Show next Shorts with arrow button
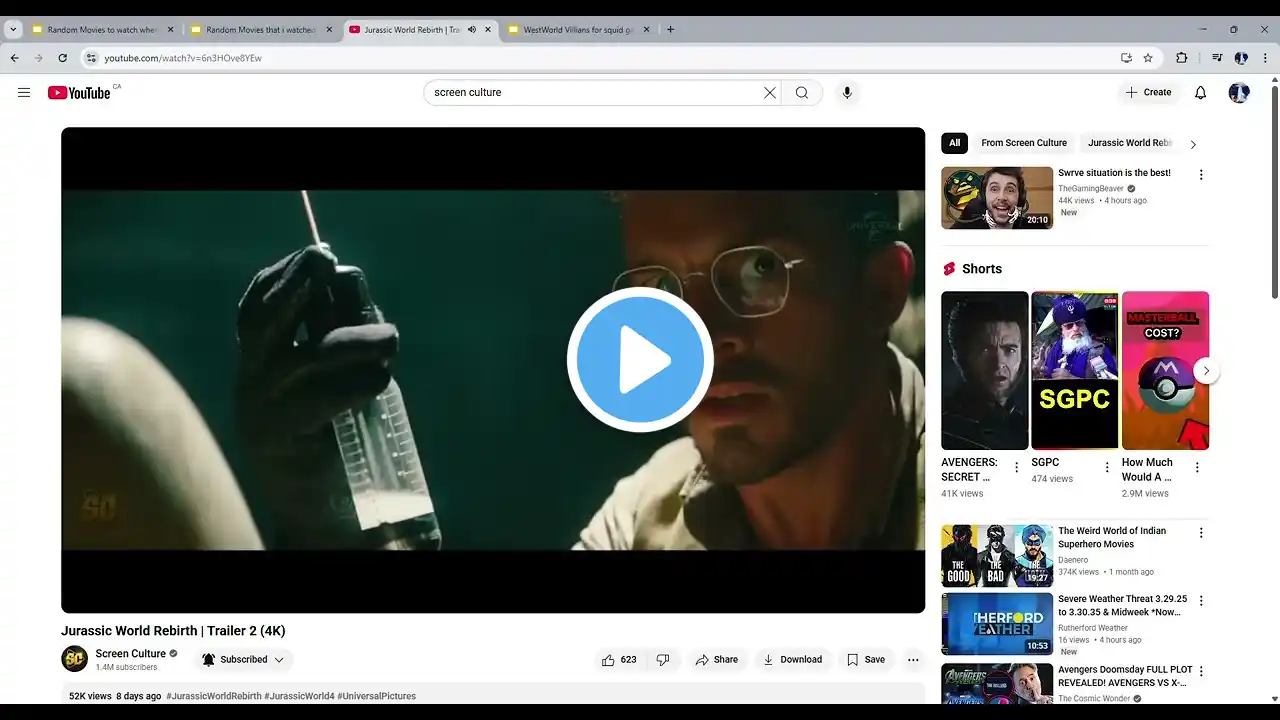 pos(1206,371)
